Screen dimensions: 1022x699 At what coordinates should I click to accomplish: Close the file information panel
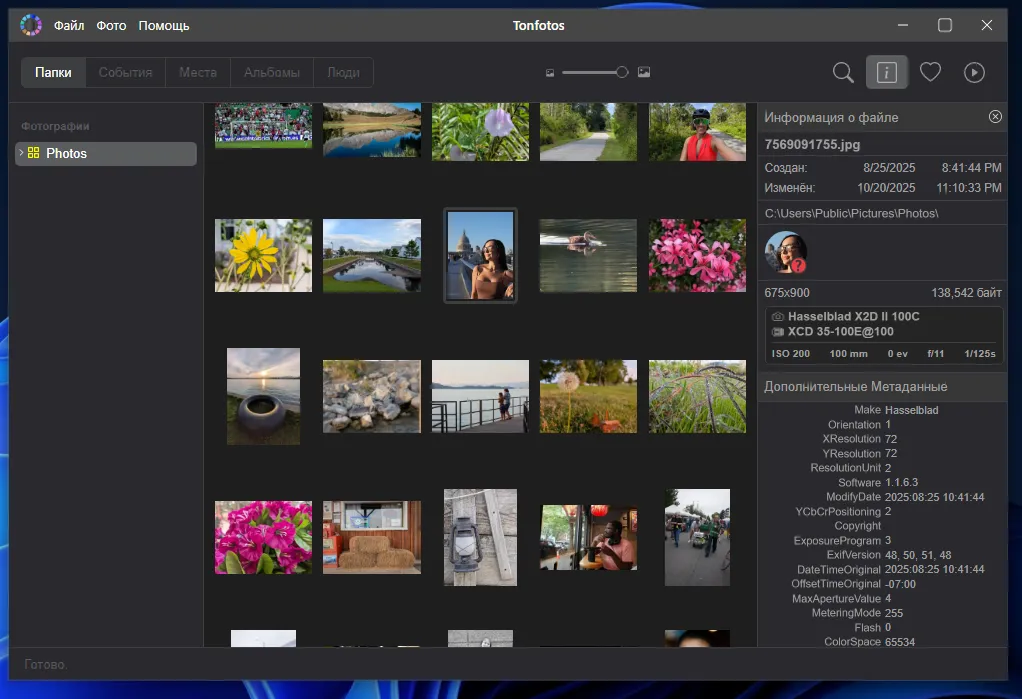[995, 117]
